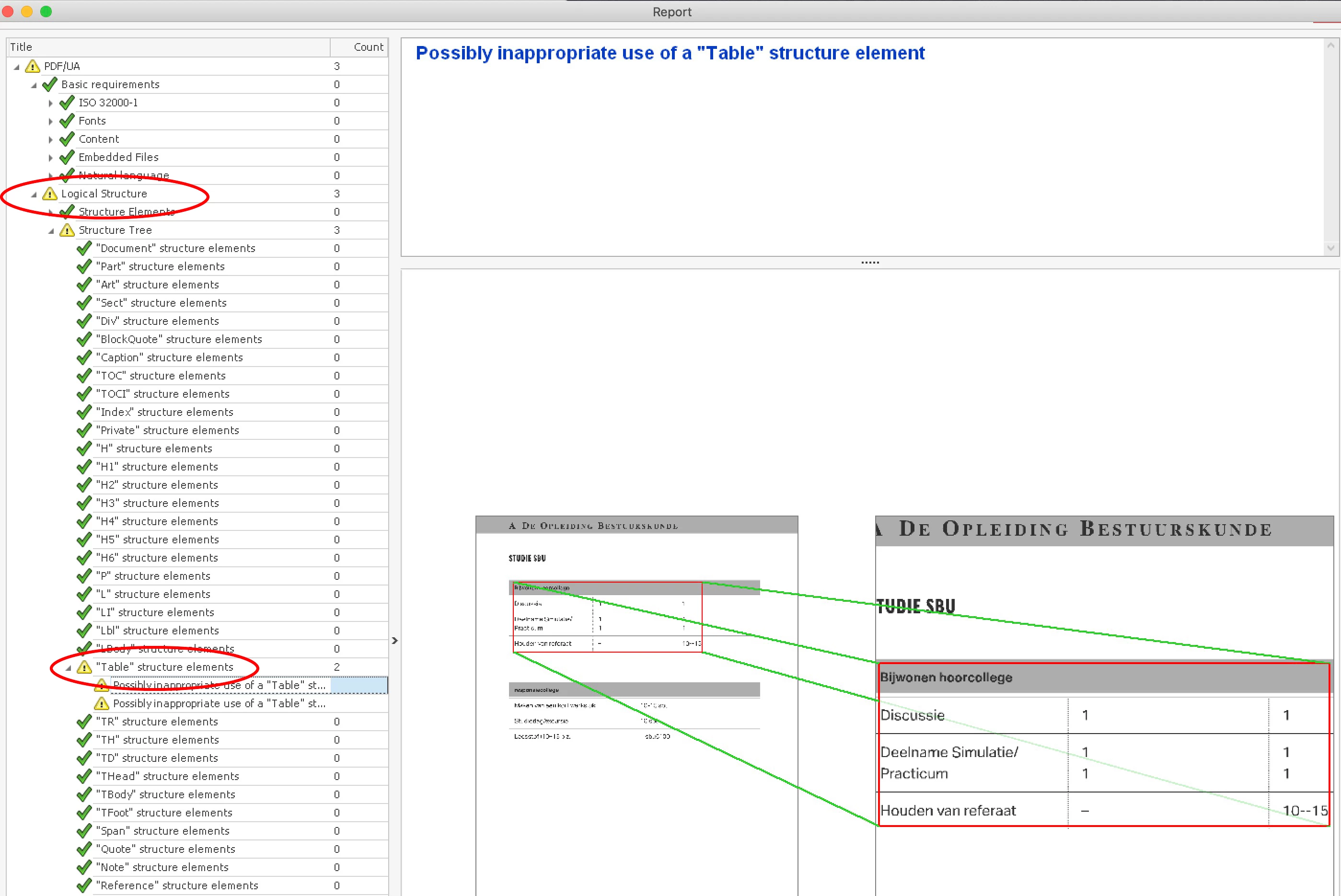Viewport: 1341px width, 896px height.
Task: Click the Structure Tree warning icon
Action: coord(67,230)
